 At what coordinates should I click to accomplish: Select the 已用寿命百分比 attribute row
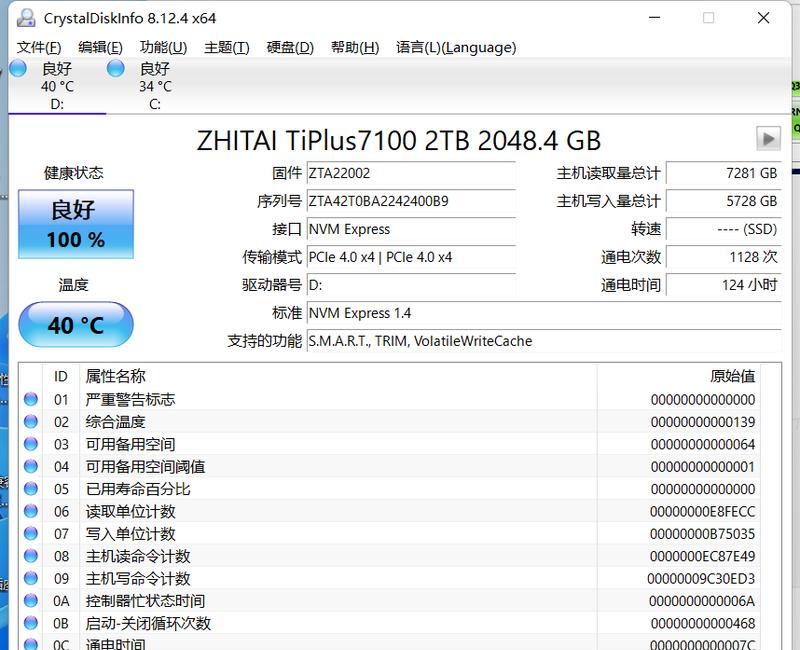(390, 489)
